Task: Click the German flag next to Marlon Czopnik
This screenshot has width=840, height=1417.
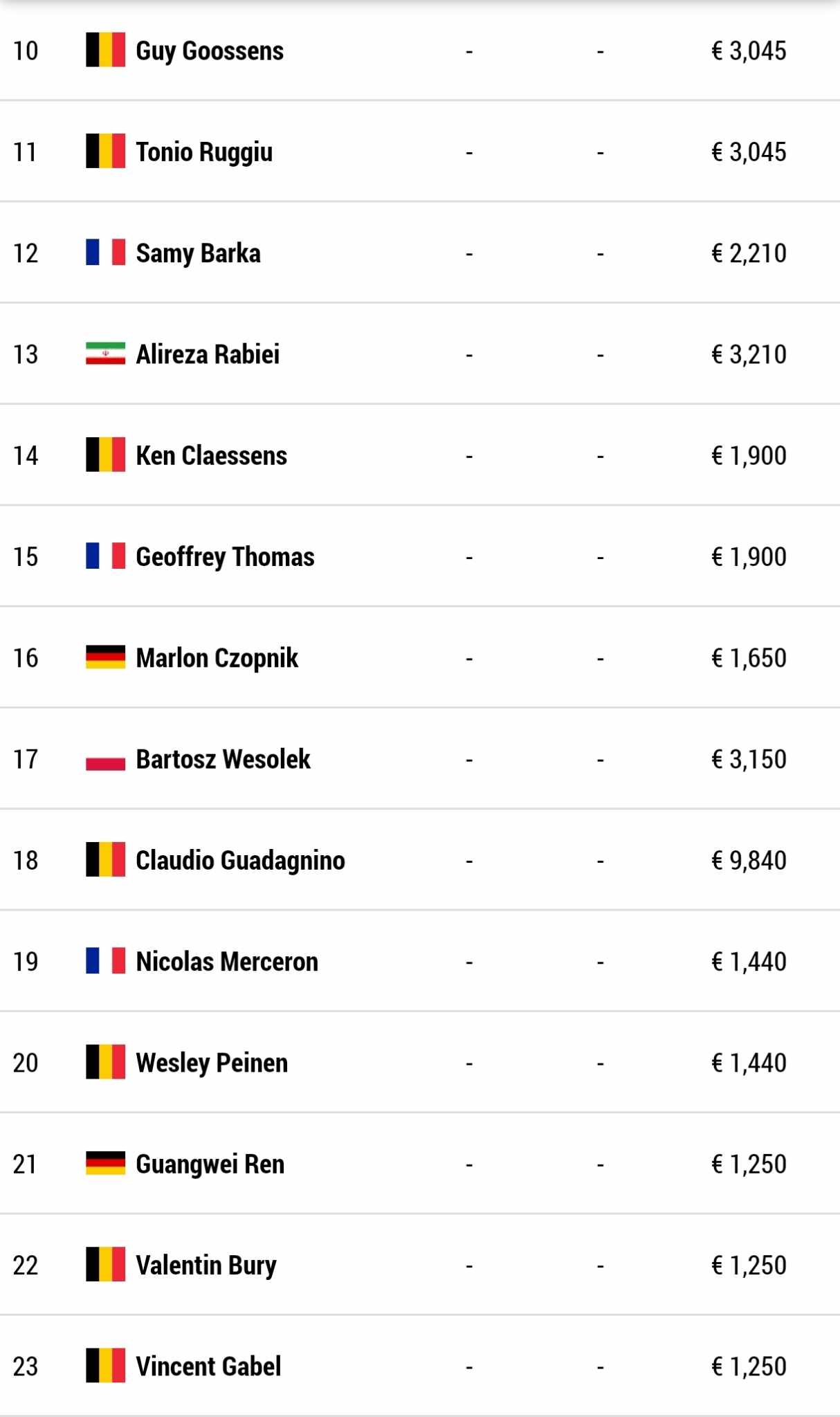Action: tap(105, 657)
